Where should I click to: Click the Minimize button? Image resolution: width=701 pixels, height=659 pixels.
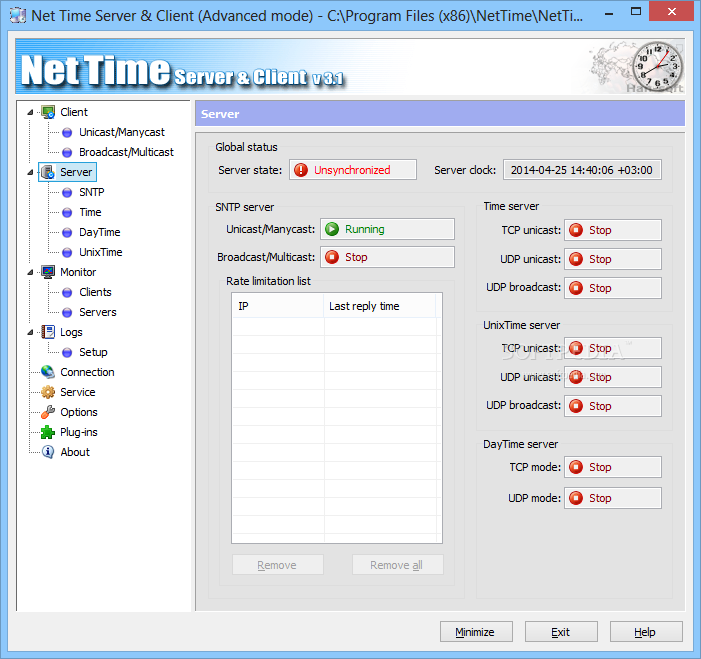(x=476, y=632)
